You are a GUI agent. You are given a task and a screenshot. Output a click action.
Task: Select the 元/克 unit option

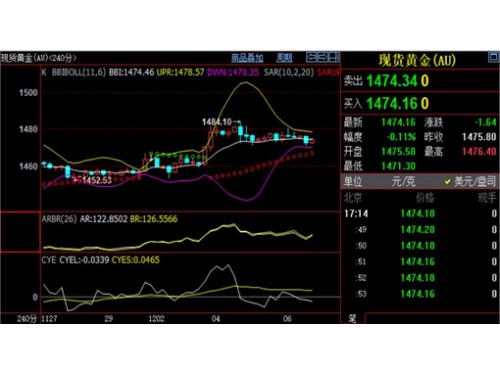(403, 181)
